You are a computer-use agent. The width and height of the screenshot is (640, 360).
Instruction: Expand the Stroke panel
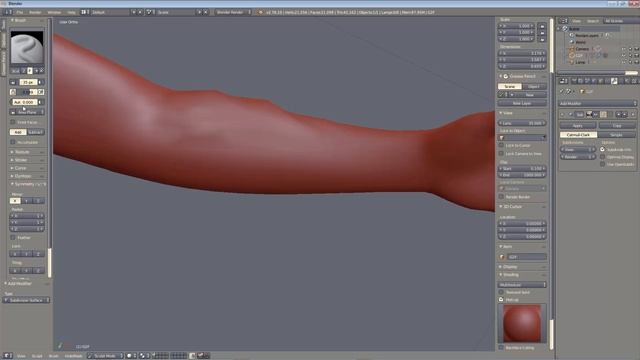pyautogui.click(x=21, y=160)
